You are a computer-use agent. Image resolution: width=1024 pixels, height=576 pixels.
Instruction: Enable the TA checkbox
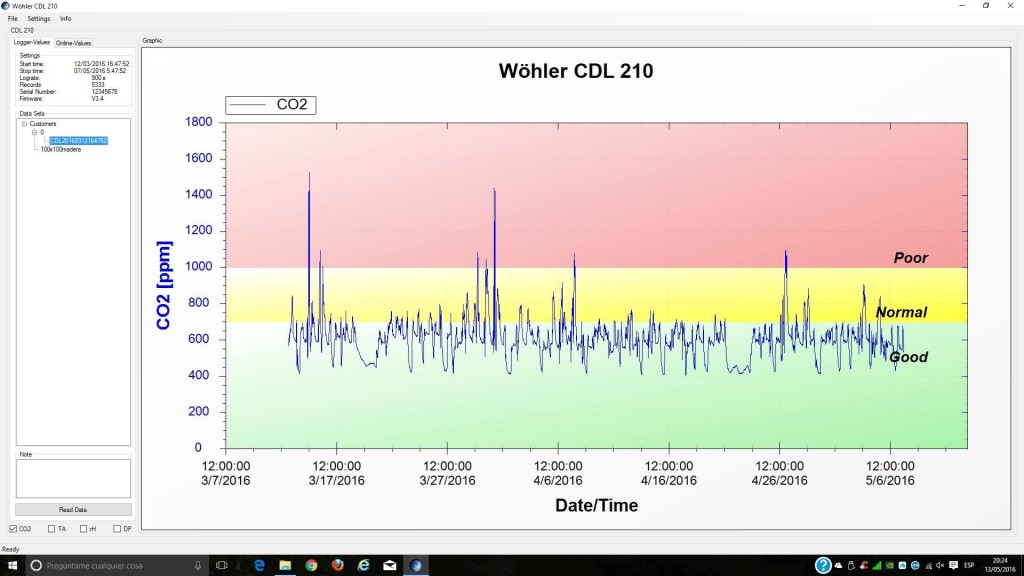(x=52, y=529)
